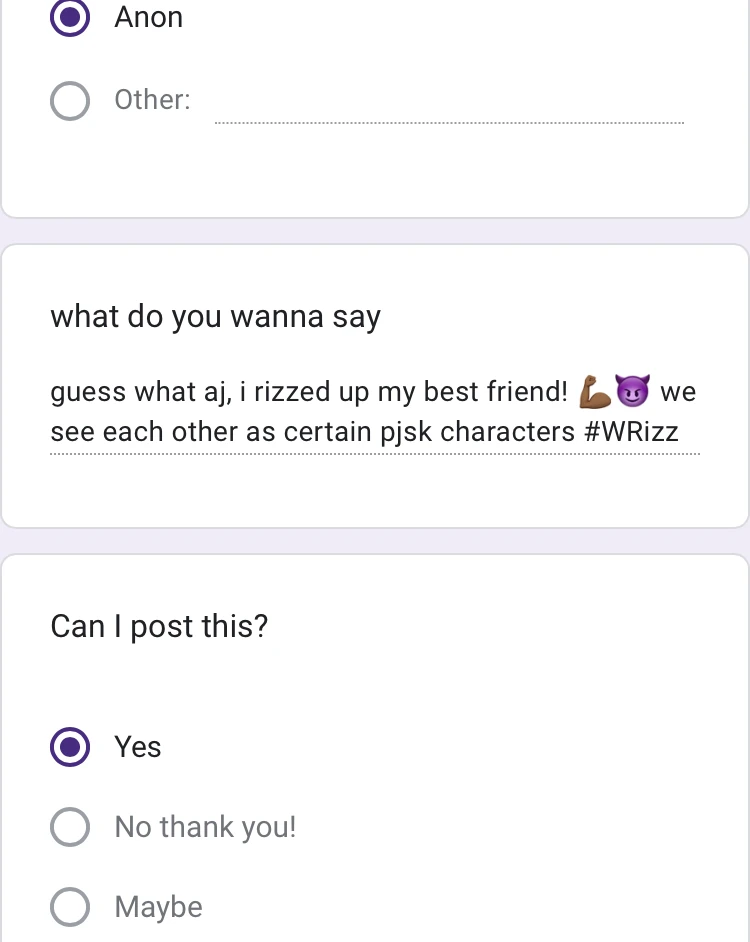The width and height of the screenshot is (750, 942).
Task: Click the Yes option label text
Action: click(138, 747)
